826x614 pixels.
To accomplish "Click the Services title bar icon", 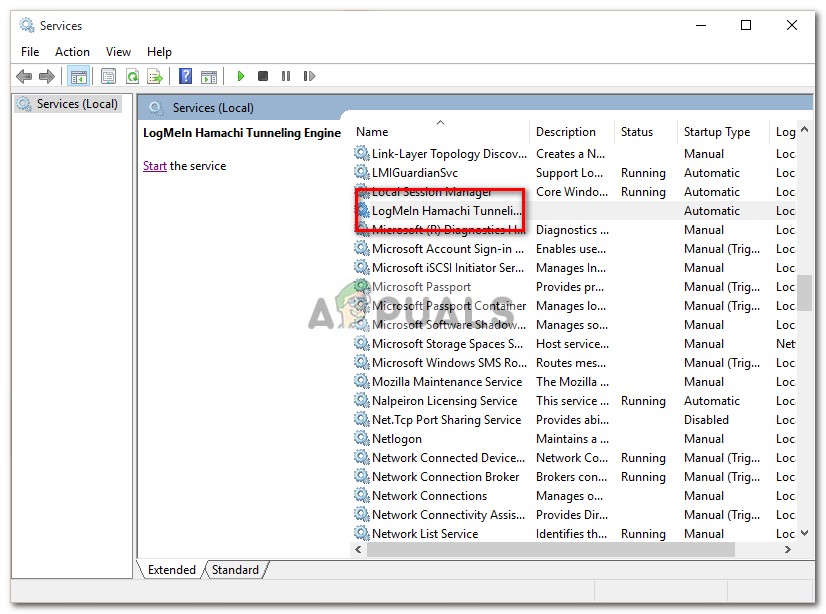I will click(27, 25).
